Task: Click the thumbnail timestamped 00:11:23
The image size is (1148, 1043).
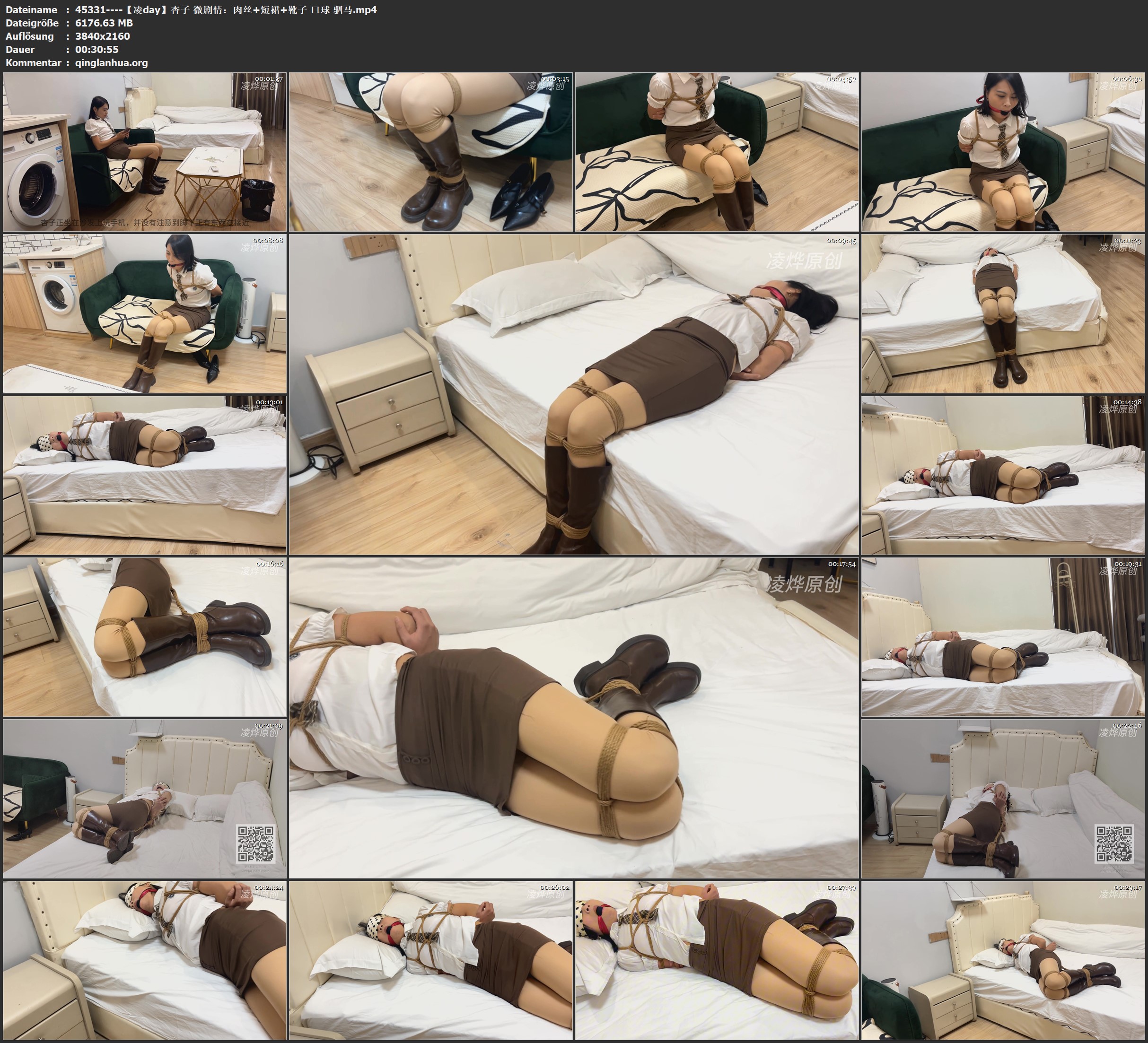Action: point(1003,313)
